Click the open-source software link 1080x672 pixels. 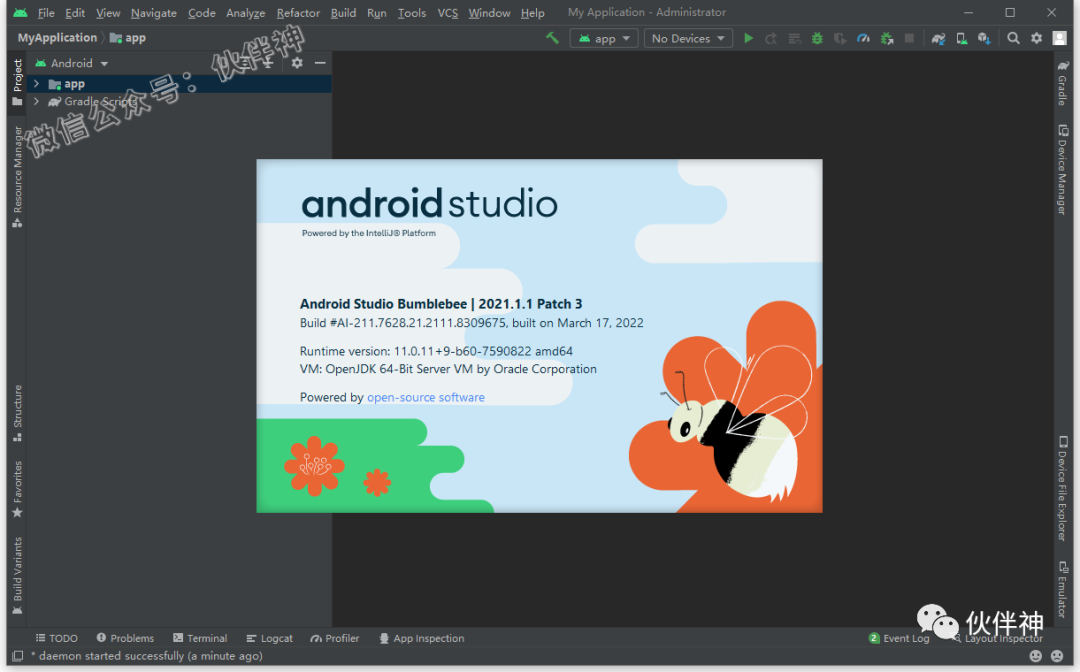[x=426, y=397]
